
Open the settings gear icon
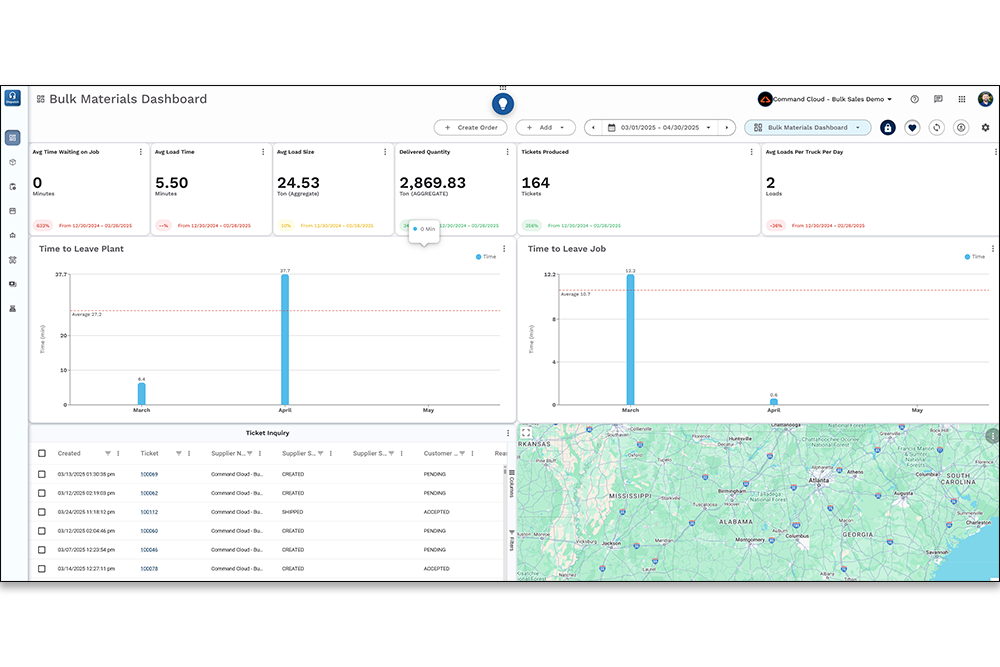tap(985, 128)
